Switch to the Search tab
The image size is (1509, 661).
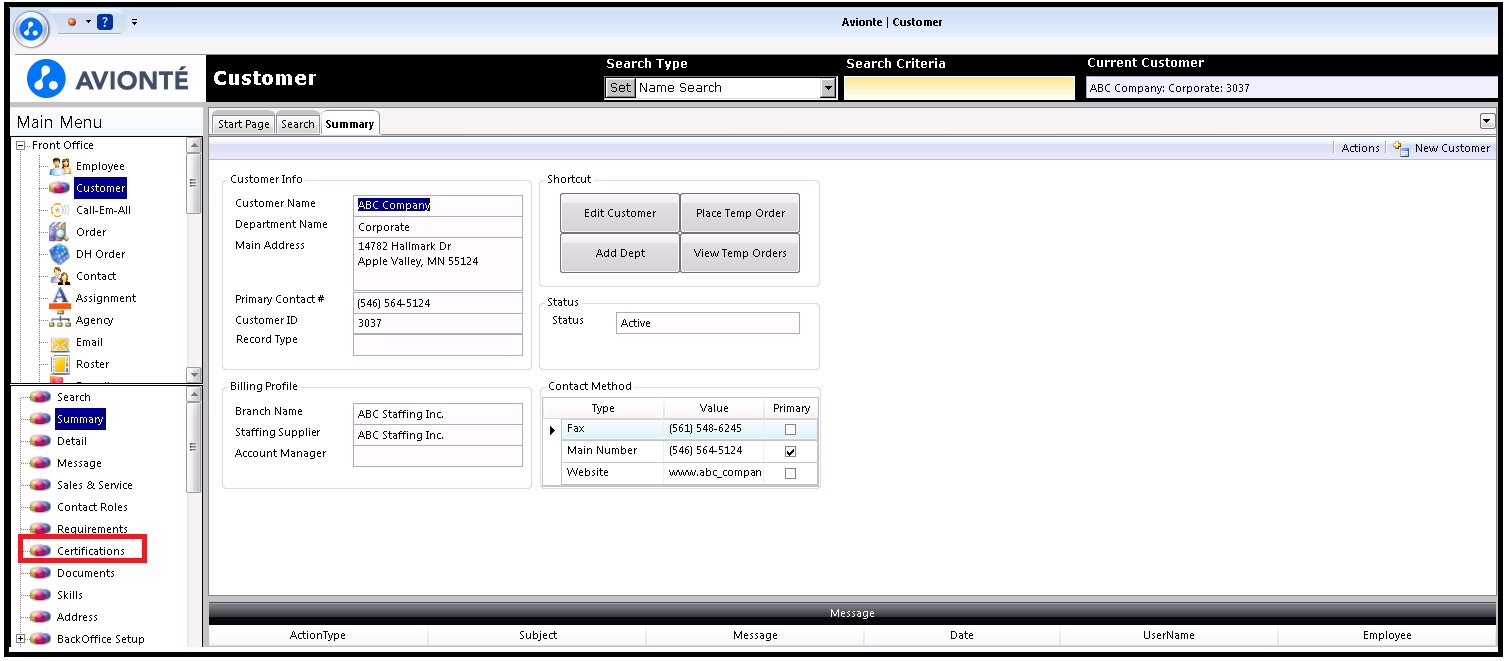point(298,124)
